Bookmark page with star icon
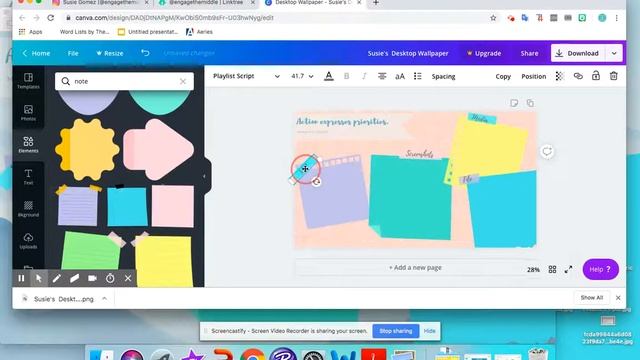640x360 pixels. [x=493, y=18]
